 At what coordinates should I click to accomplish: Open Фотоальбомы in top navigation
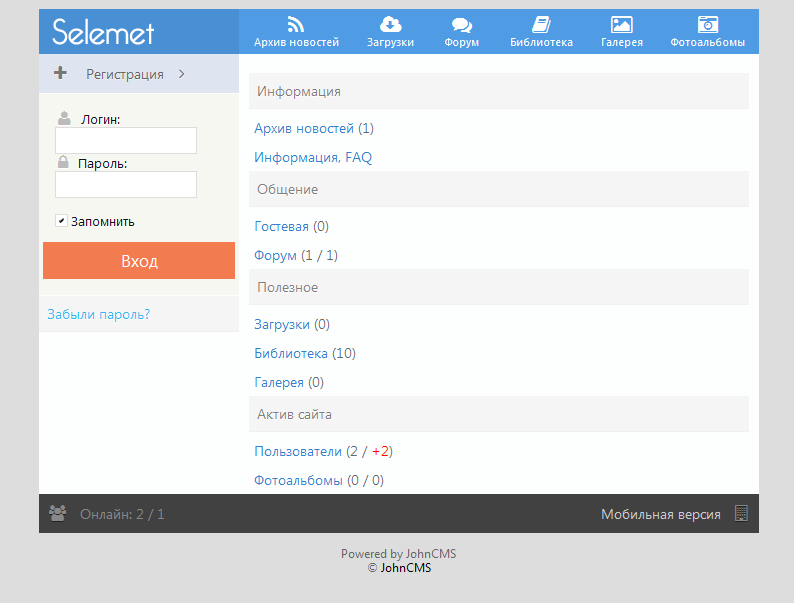pos(707,42)
